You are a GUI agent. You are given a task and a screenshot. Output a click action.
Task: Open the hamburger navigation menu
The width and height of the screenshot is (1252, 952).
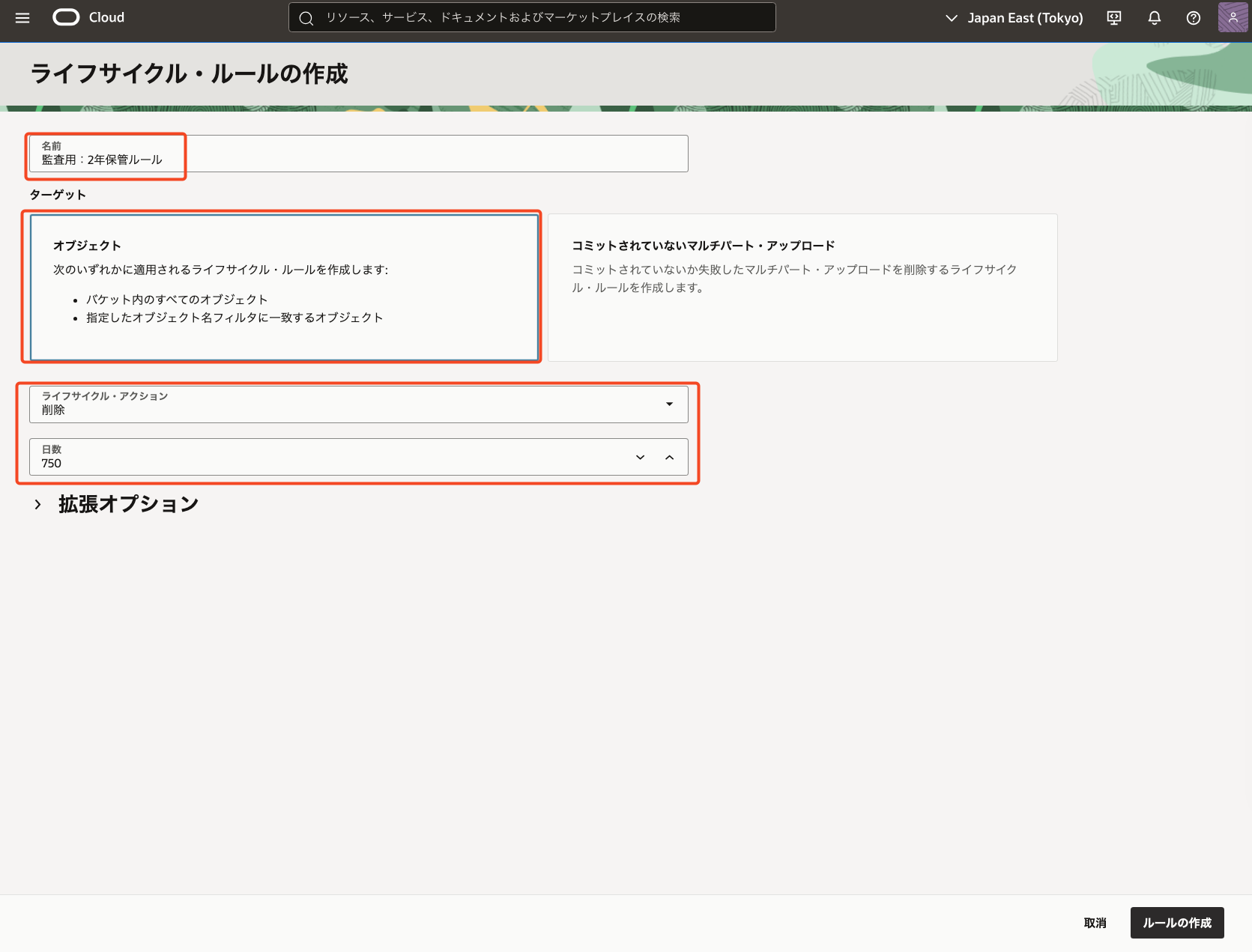(x=22, y=18)
